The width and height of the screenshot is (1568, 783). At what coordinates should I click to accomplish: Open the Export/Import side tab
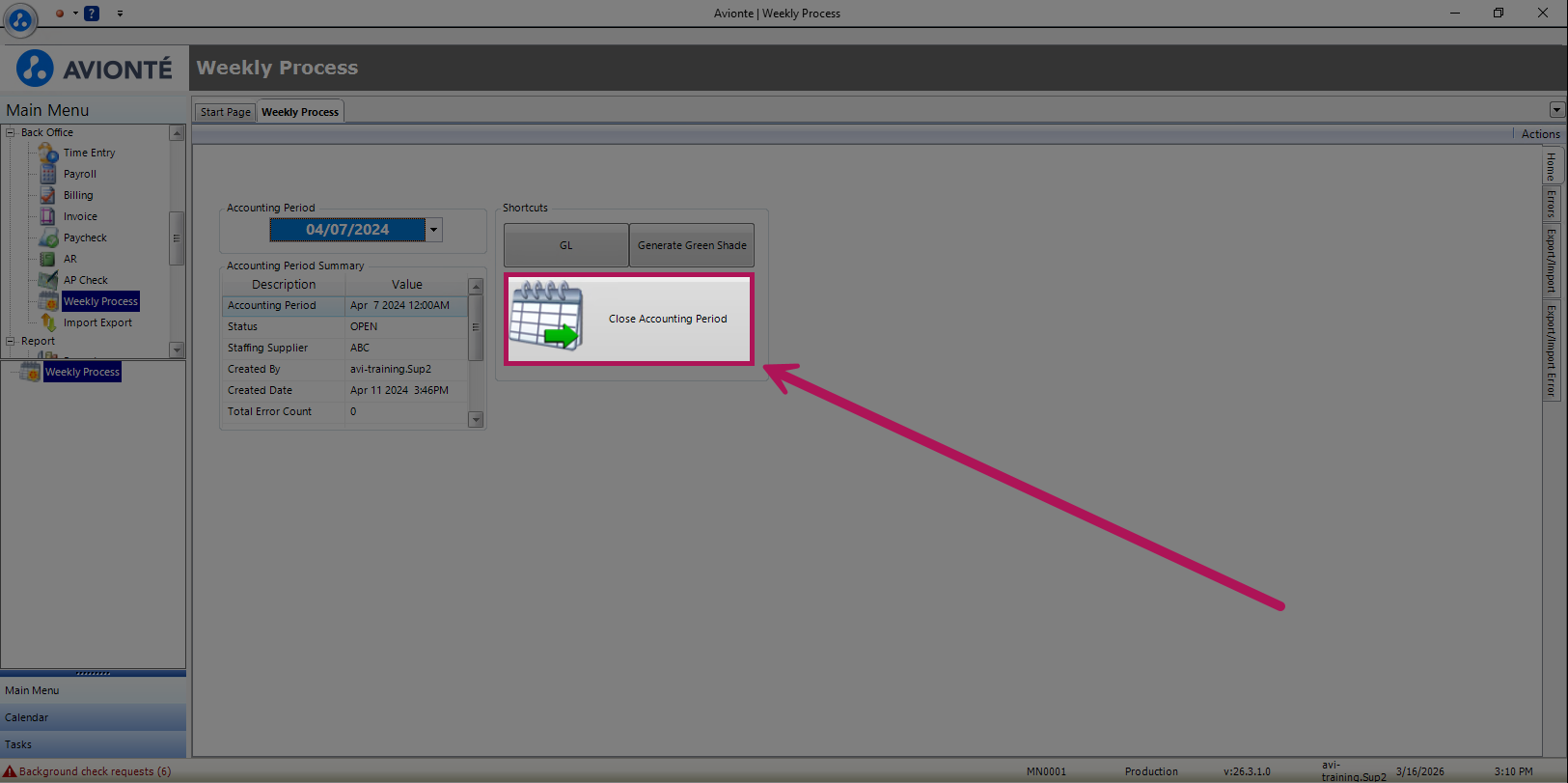pyautogui.click(x=1552, y=261)
